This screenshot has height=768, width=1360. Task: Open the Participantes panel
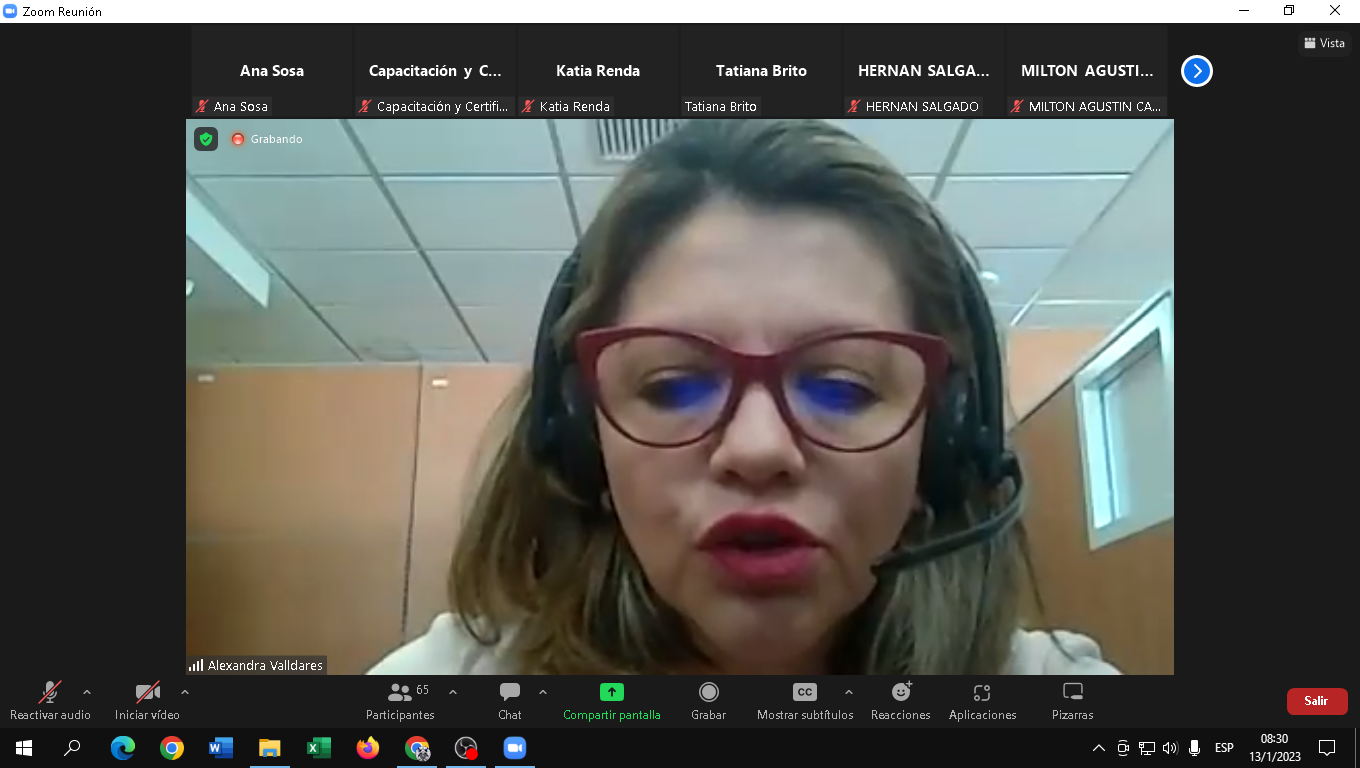(400, 700)
